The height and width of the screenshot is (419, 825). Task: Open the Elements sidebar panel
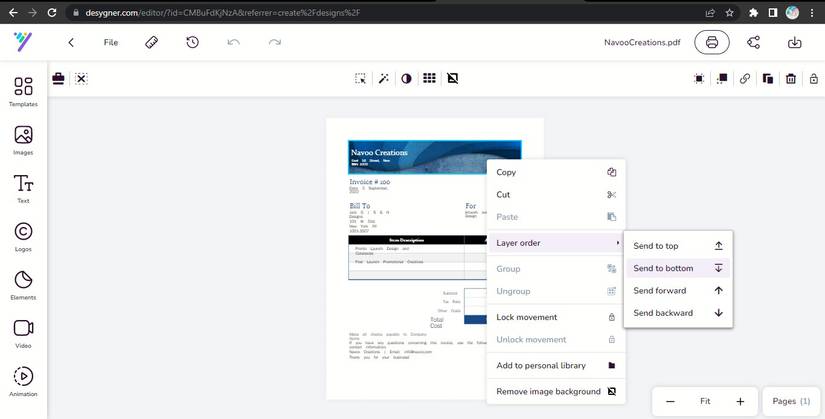[23, 285]
